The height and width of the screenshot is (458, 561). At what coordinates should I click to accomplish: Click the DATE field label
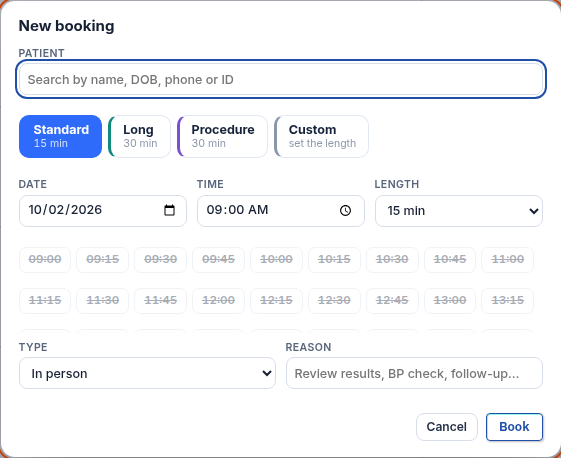33,184
